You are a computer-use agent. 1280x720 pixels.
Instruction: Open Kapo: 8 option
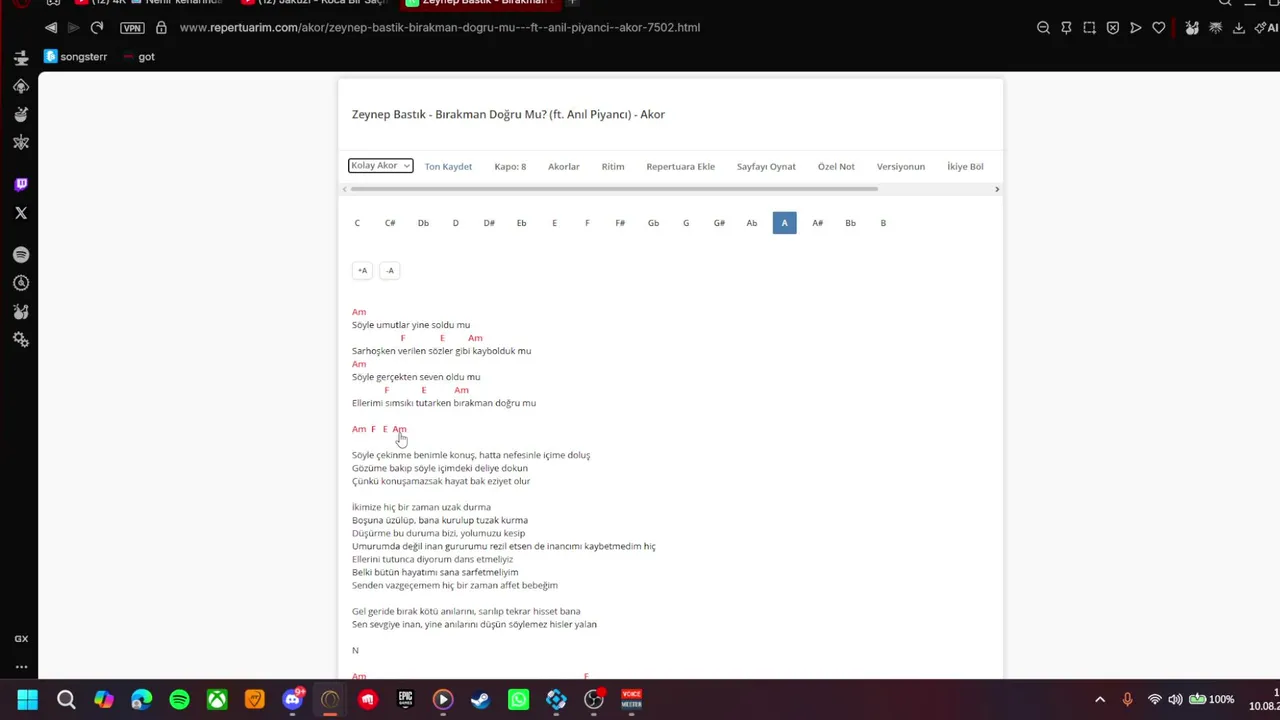(510, 166)
